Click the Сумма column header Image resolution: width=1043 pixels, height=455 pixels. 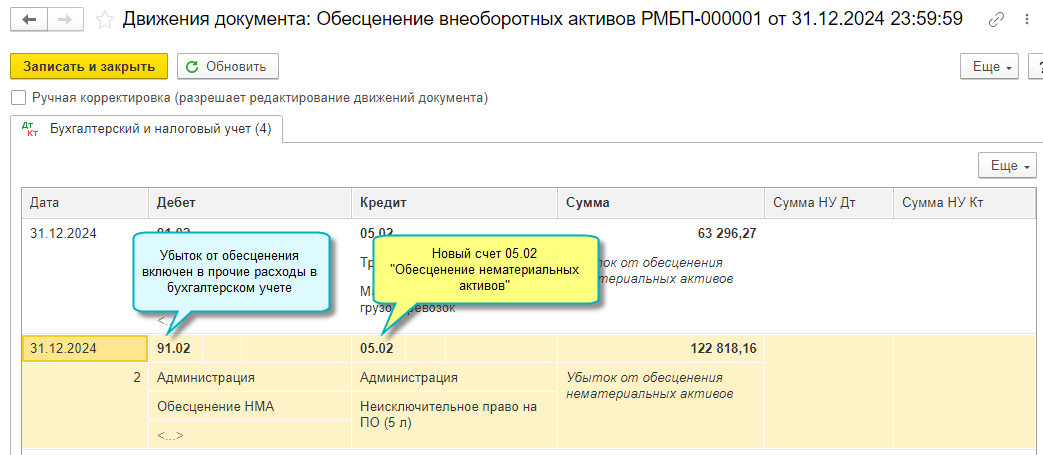pos(588,203)
